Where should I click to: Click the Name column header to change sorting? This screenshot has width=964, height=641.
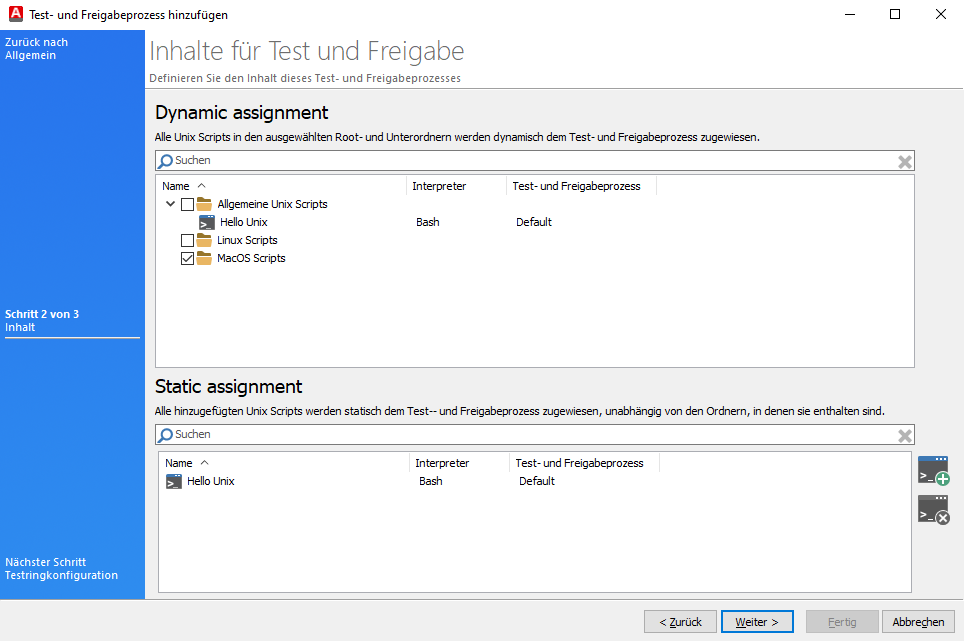tap(175, 185)
